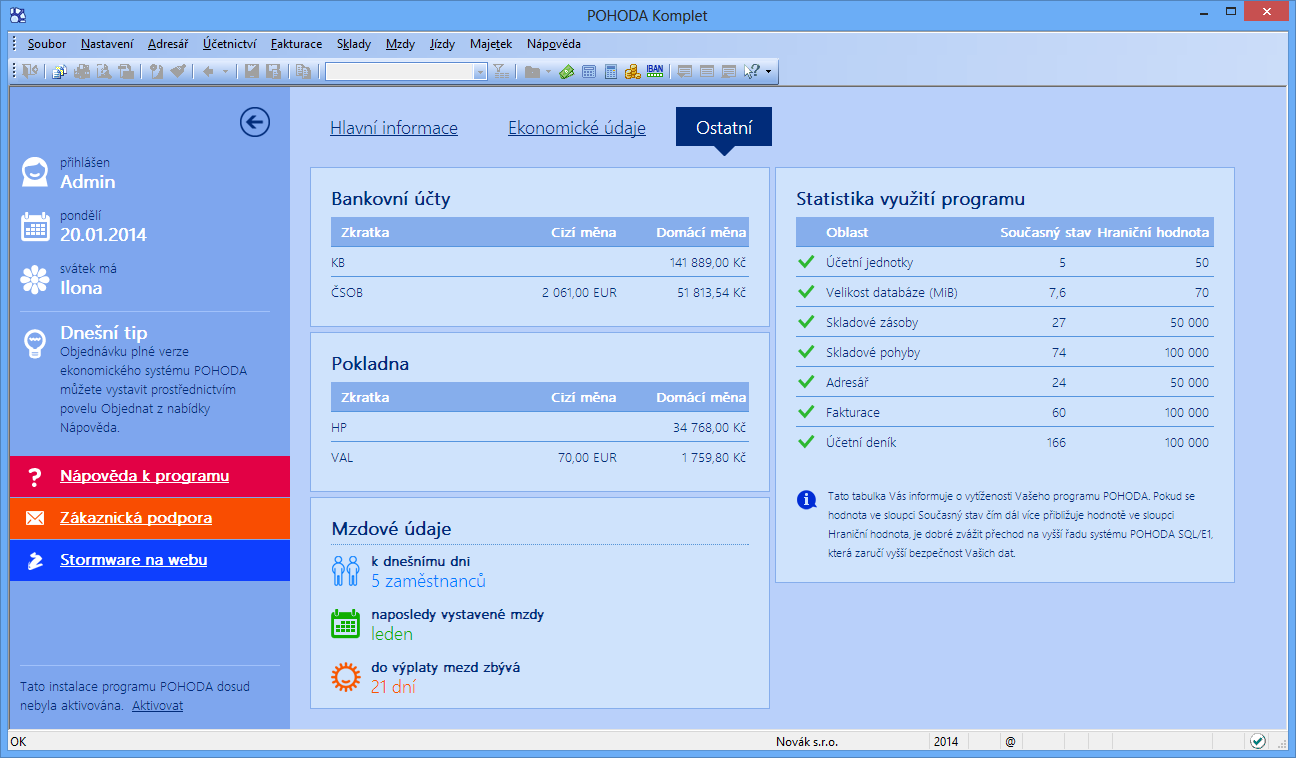Click the third panel toolbar icon before help
Viewport: 1296px width, 758px height.
click(729, 71)
